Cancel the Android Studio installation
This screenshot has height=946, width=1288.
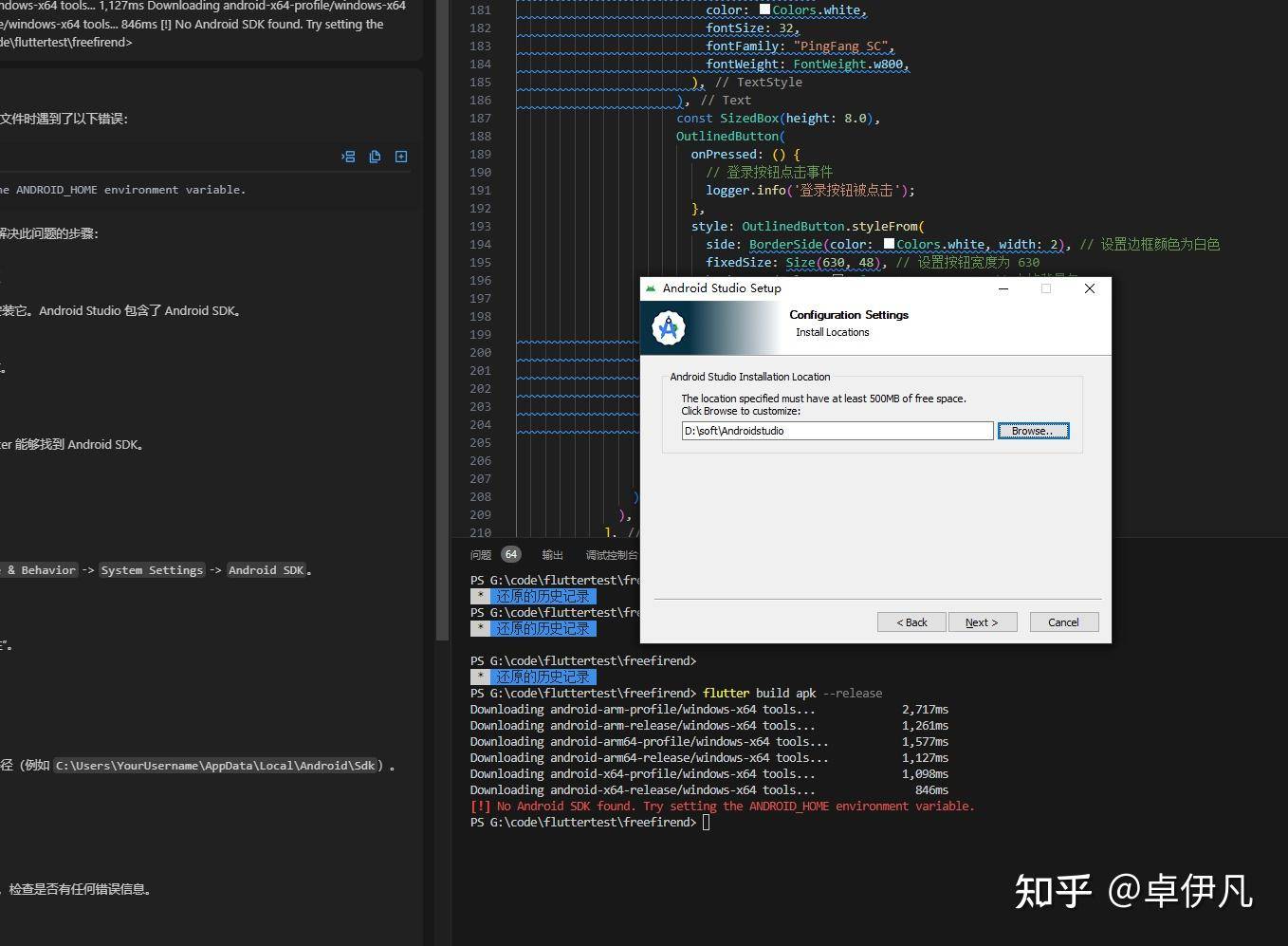pos(1063,622)
